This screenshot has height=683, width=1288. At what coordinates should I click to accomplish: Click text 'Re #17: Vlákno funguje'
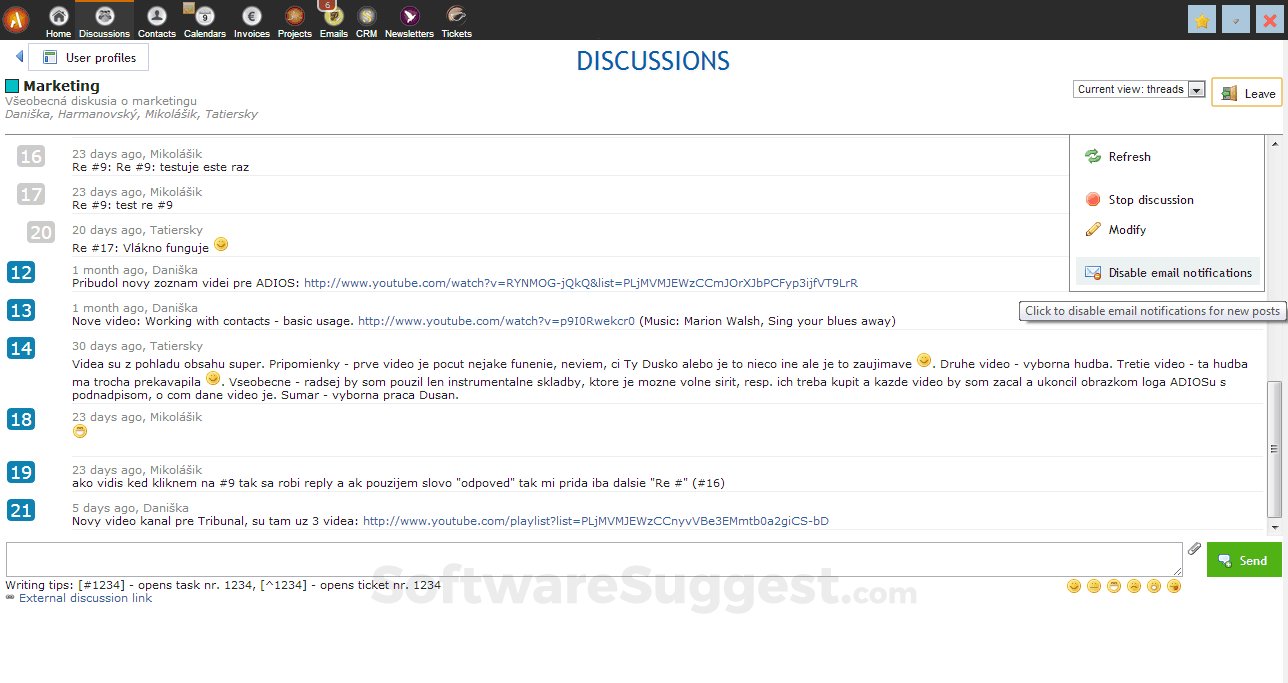coord(140,247)
